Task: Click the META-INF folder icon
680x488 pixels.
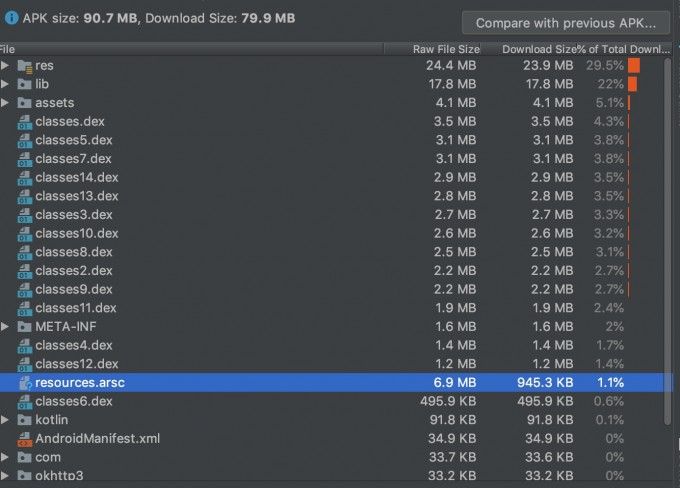Action: click(x=25, y=326)
